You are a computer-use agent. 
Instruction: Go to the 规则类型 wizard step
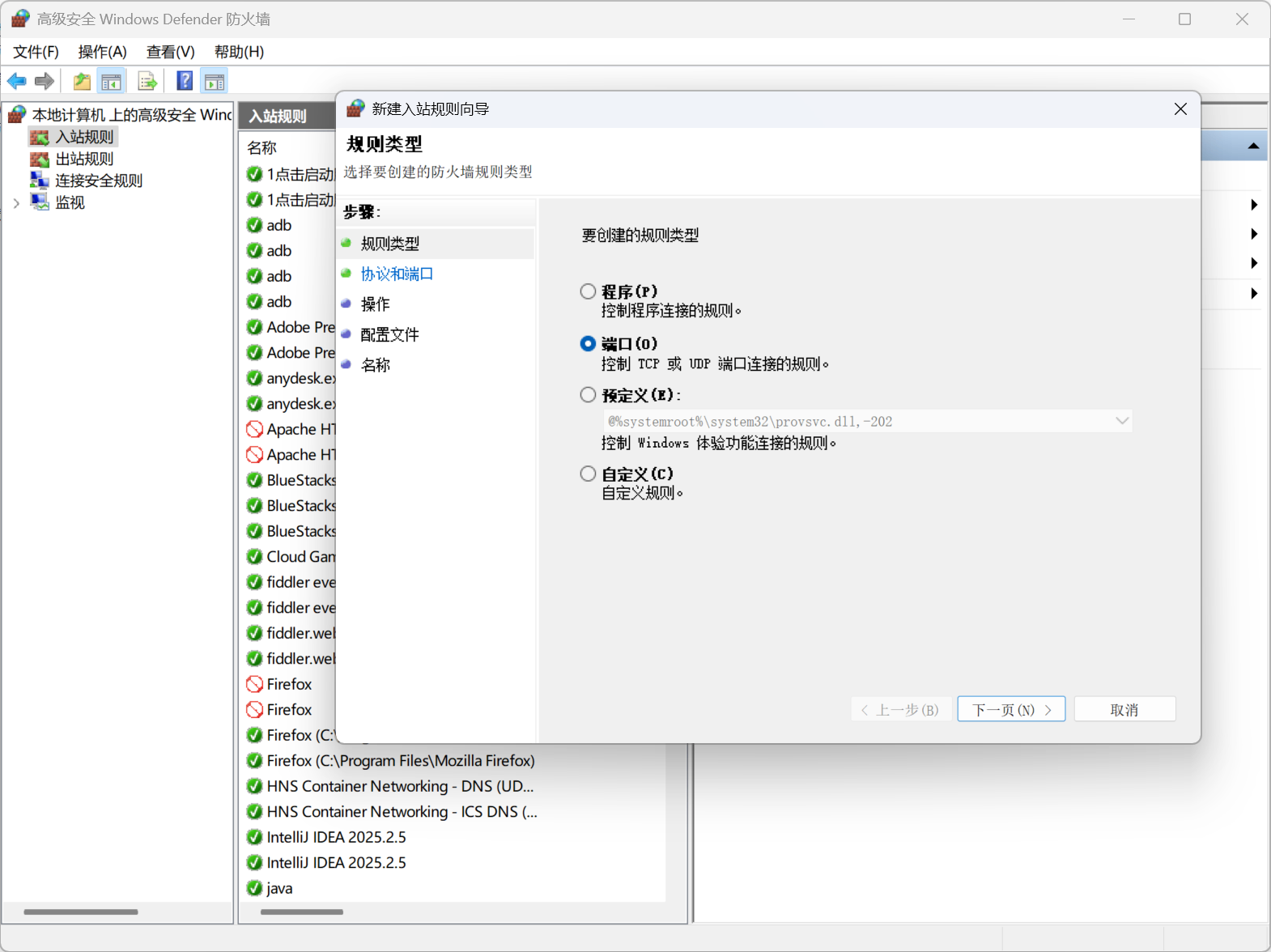pos(389,244)
